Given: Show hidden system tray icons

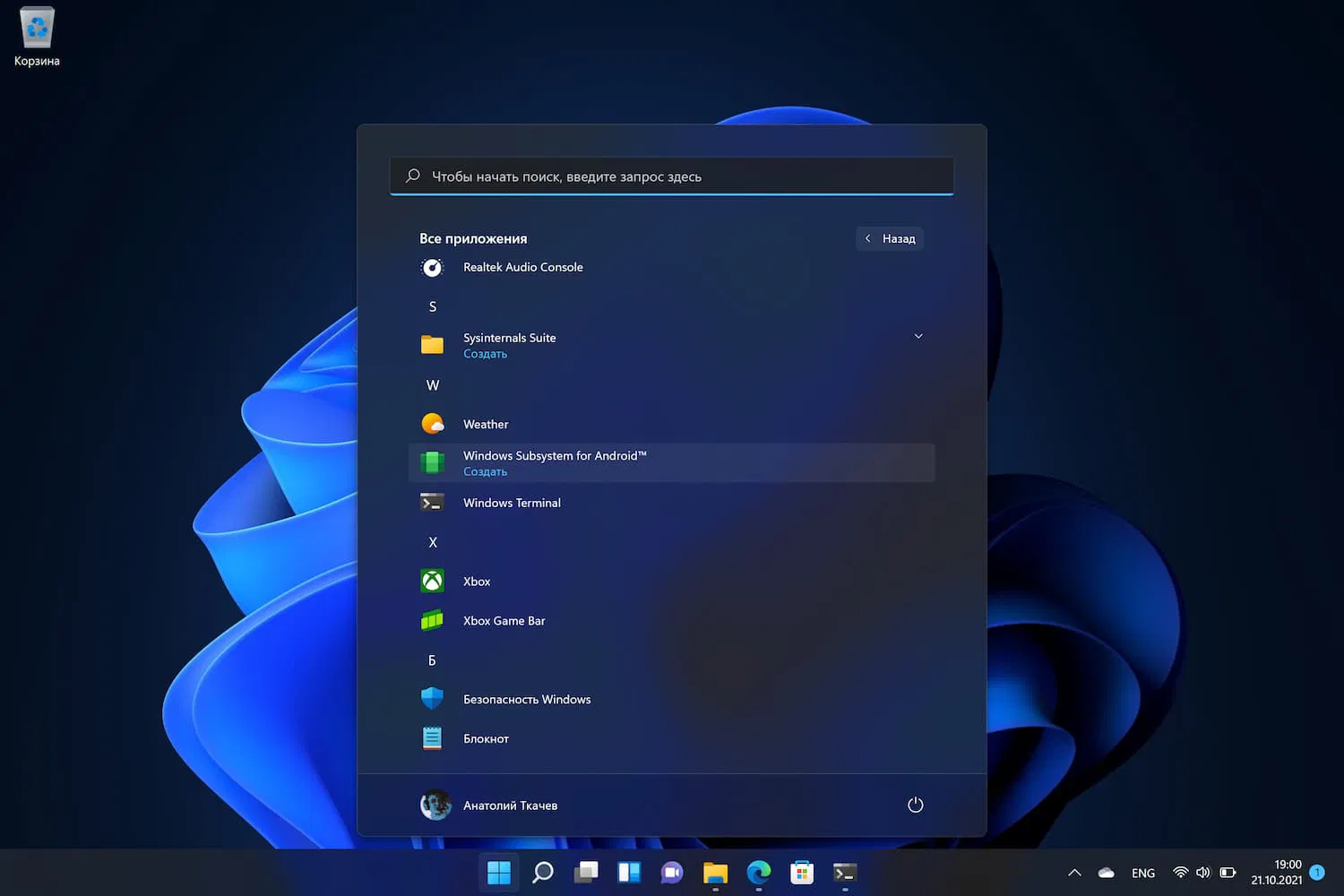Looking at the screenshot, I should pyautogui.click(x=1074, y=873).
